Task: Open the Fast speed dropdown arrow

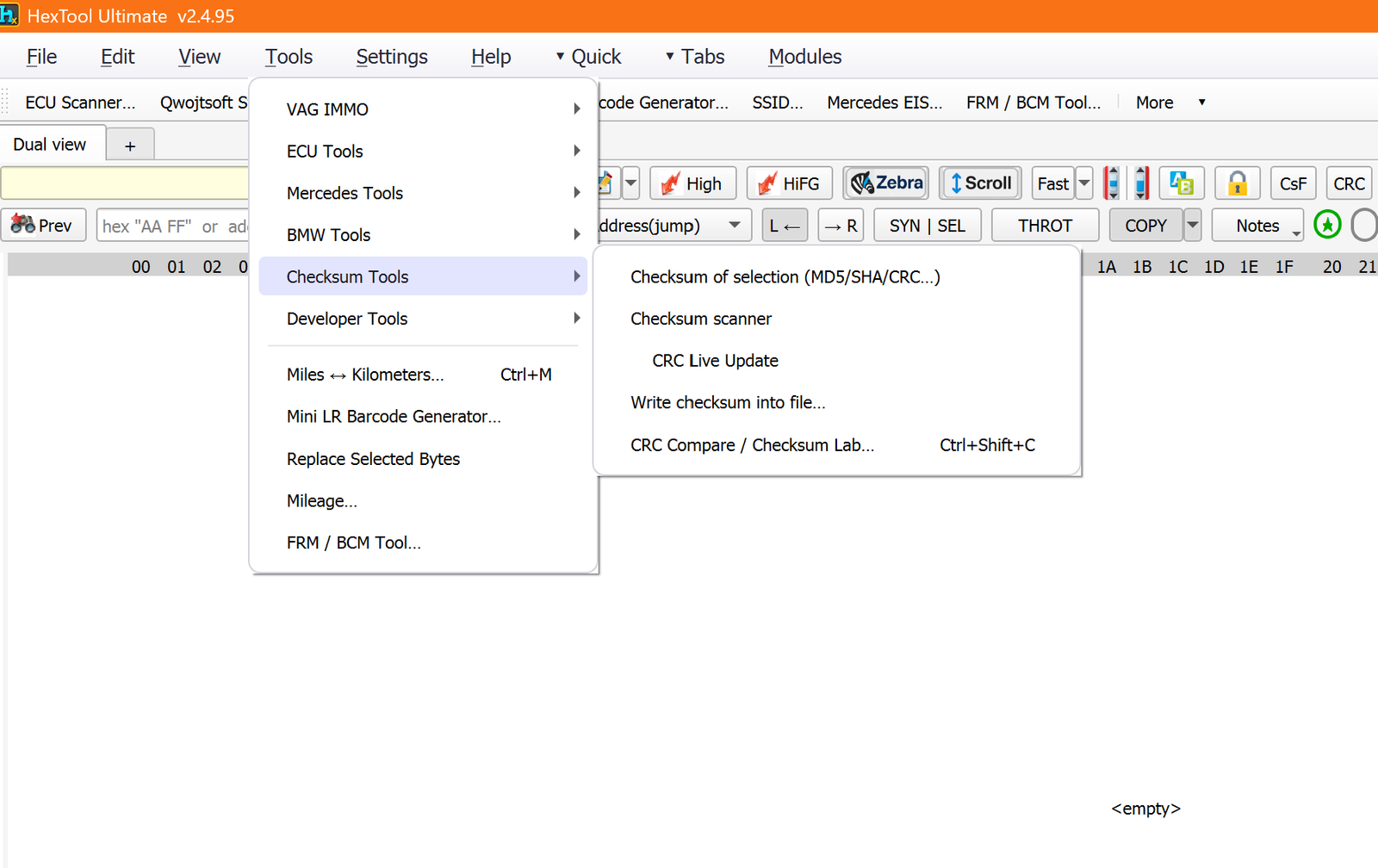Action: pyautogui.click(x=1084, y=183)
